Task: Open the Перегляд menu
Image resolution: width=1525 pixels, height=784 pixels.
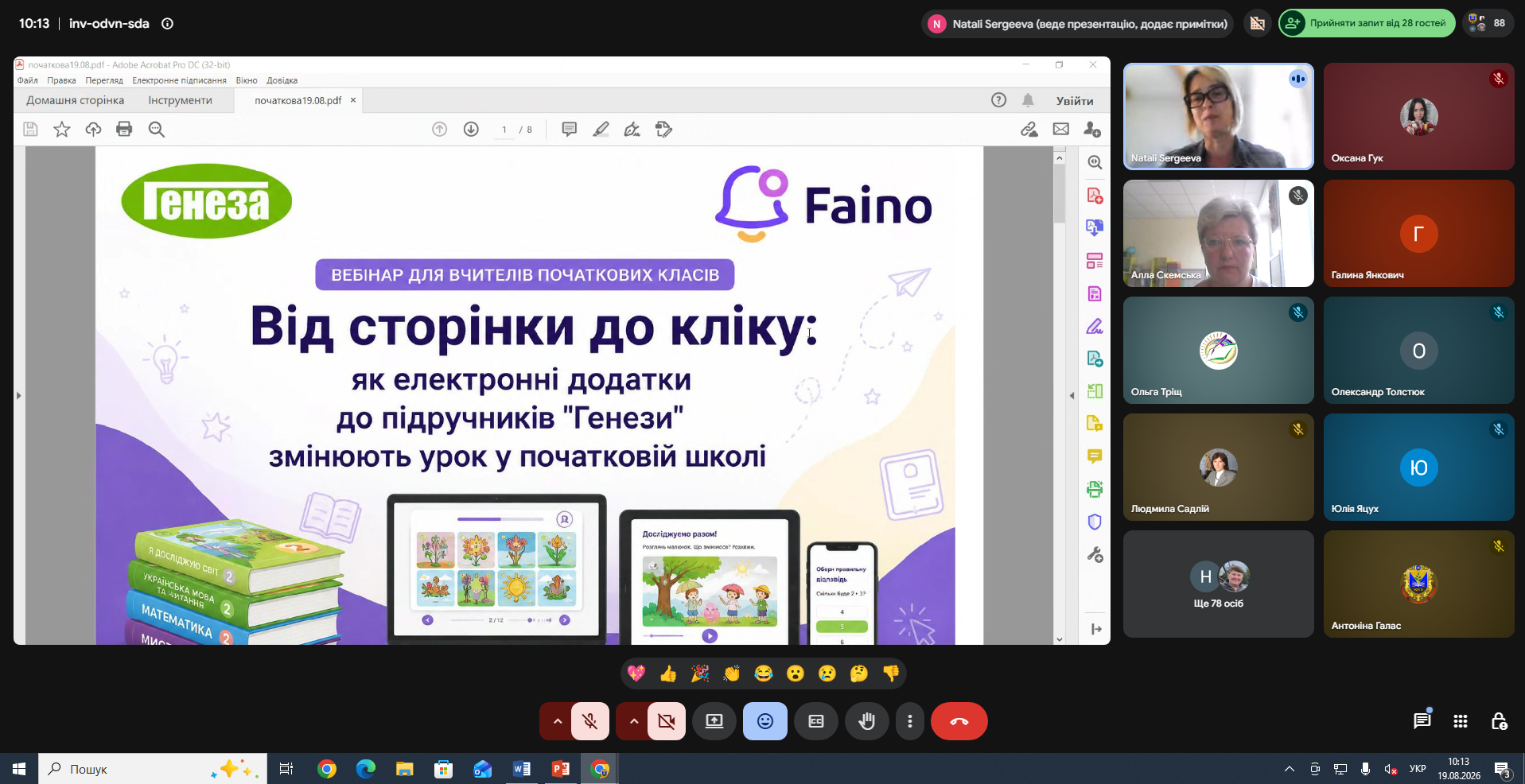Action: click(x=104, y=80)
